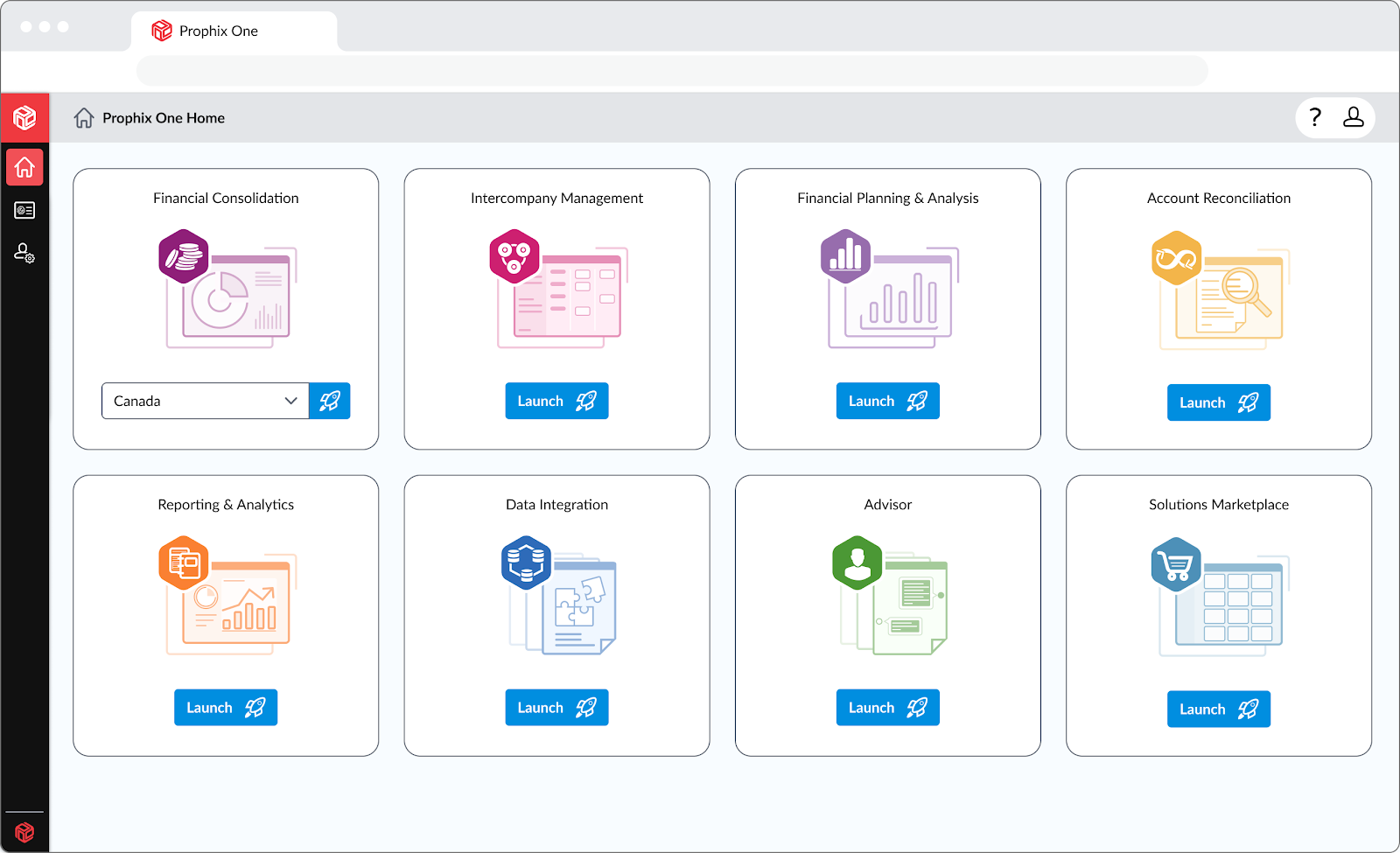Image resolution: width=1400 pixels, height=853 pixels.
Task: Click the user profile icon in the header
Action: (1354, 117)
